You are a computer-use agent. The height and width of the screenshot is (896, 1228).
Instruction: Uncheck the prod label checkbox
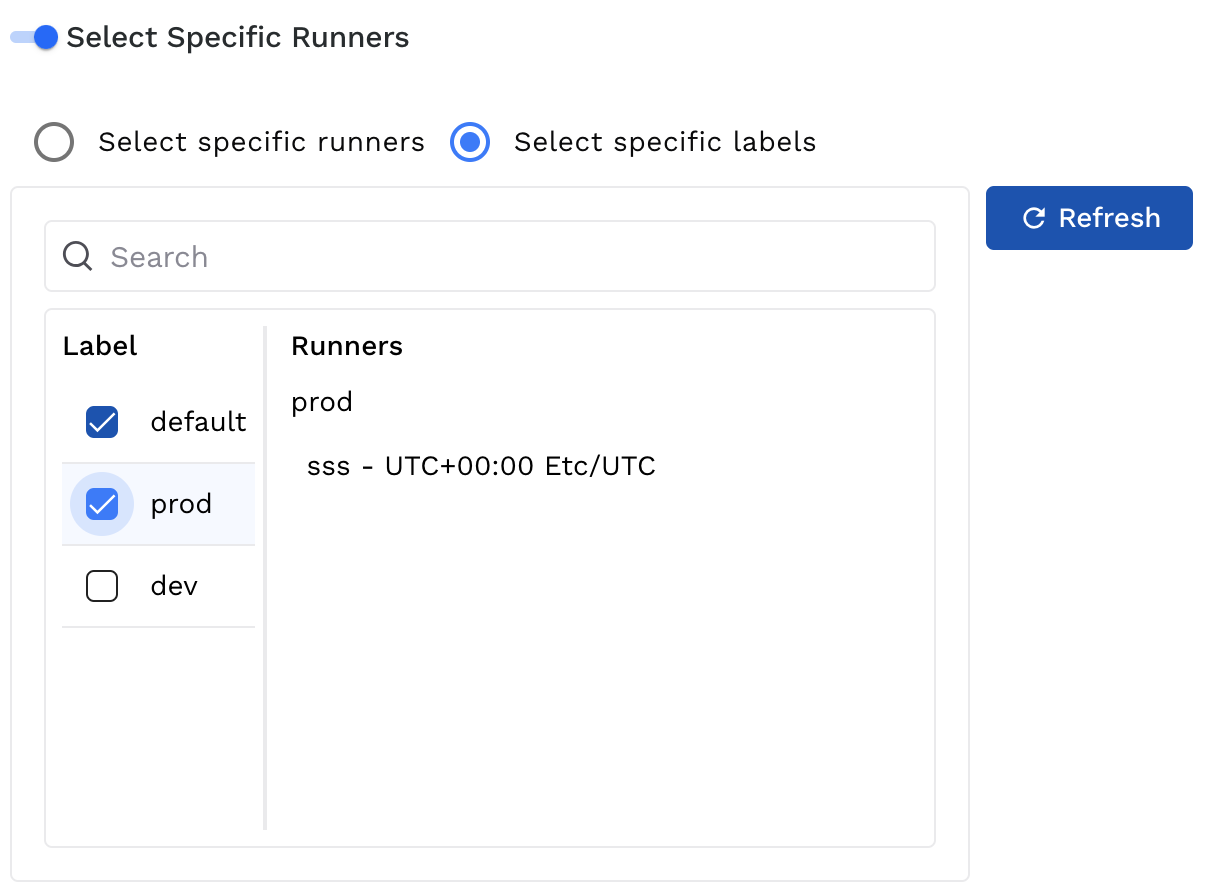pos(102,504)
